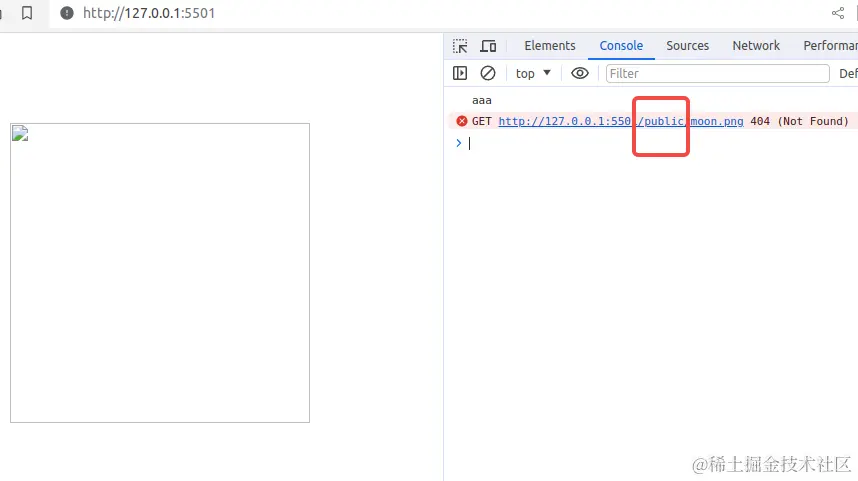858x481 pixels.
Task: Show the console sidebar icon
Action: coord(460,73)
